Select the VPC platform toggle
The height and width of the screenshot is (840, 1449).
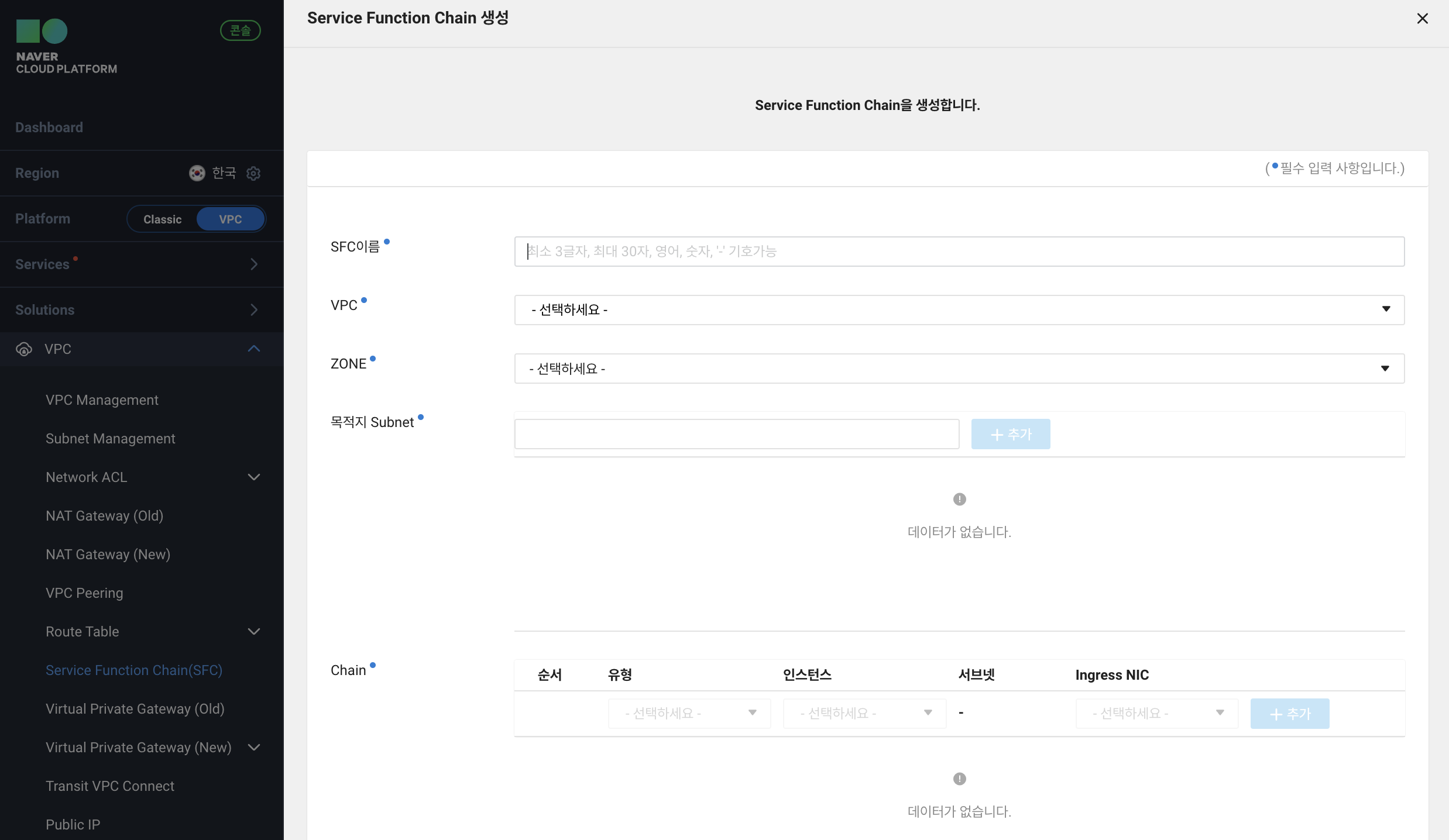pos(230,219)
